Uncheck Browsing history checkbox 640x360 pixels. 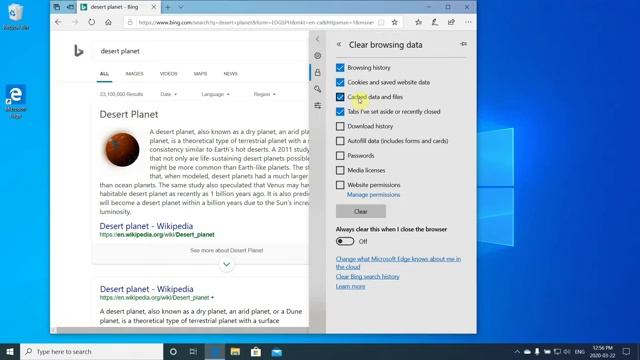pyautogui.click(x=340, y=68)
